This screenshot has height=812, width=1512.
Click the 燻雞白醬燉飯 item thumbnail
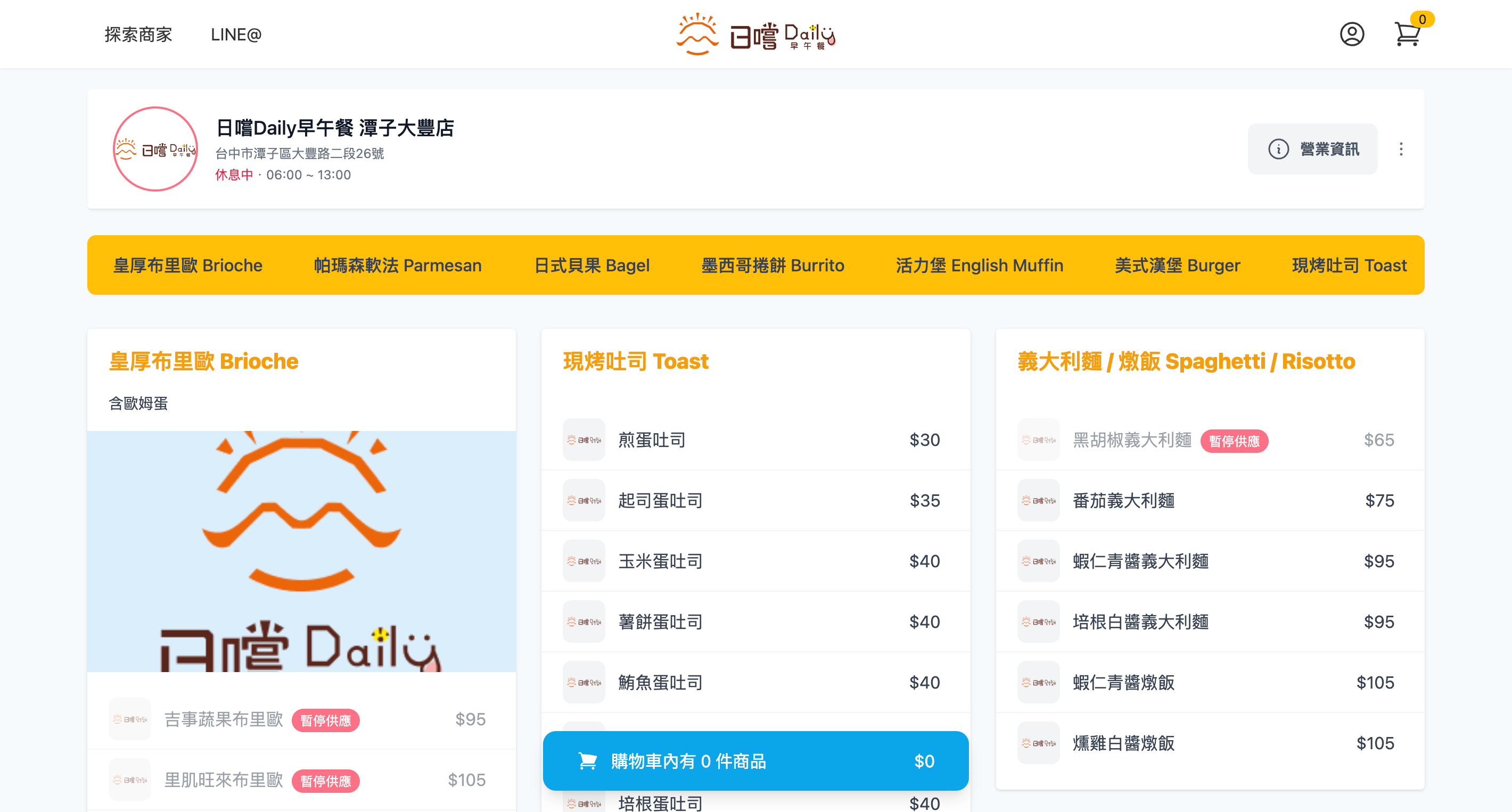pyautogui.click(x=1038, y=743)
